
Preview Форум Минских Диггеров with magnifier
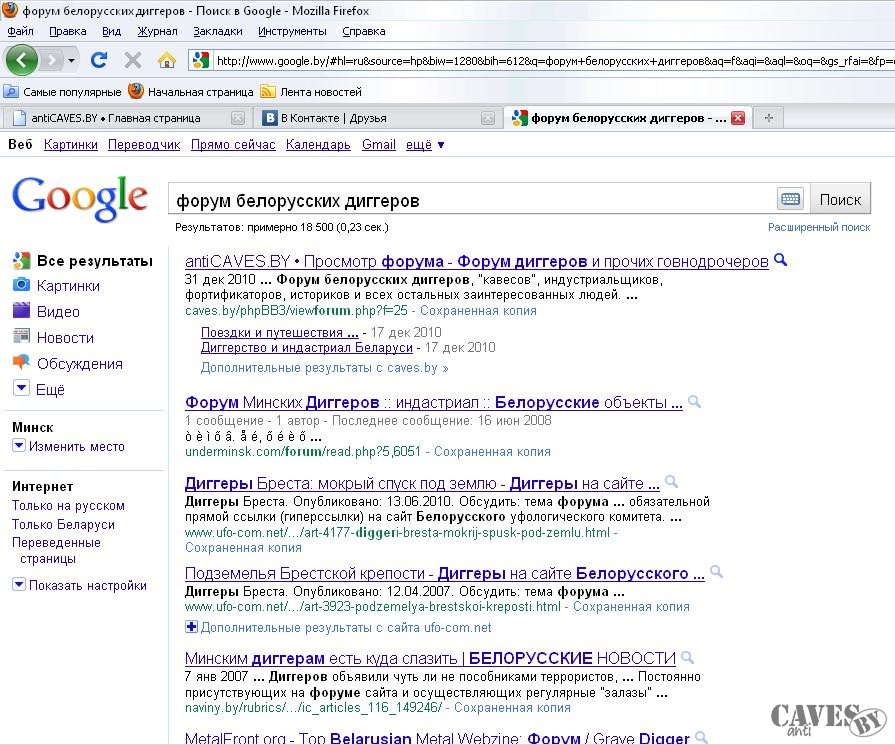coord(695,401)
